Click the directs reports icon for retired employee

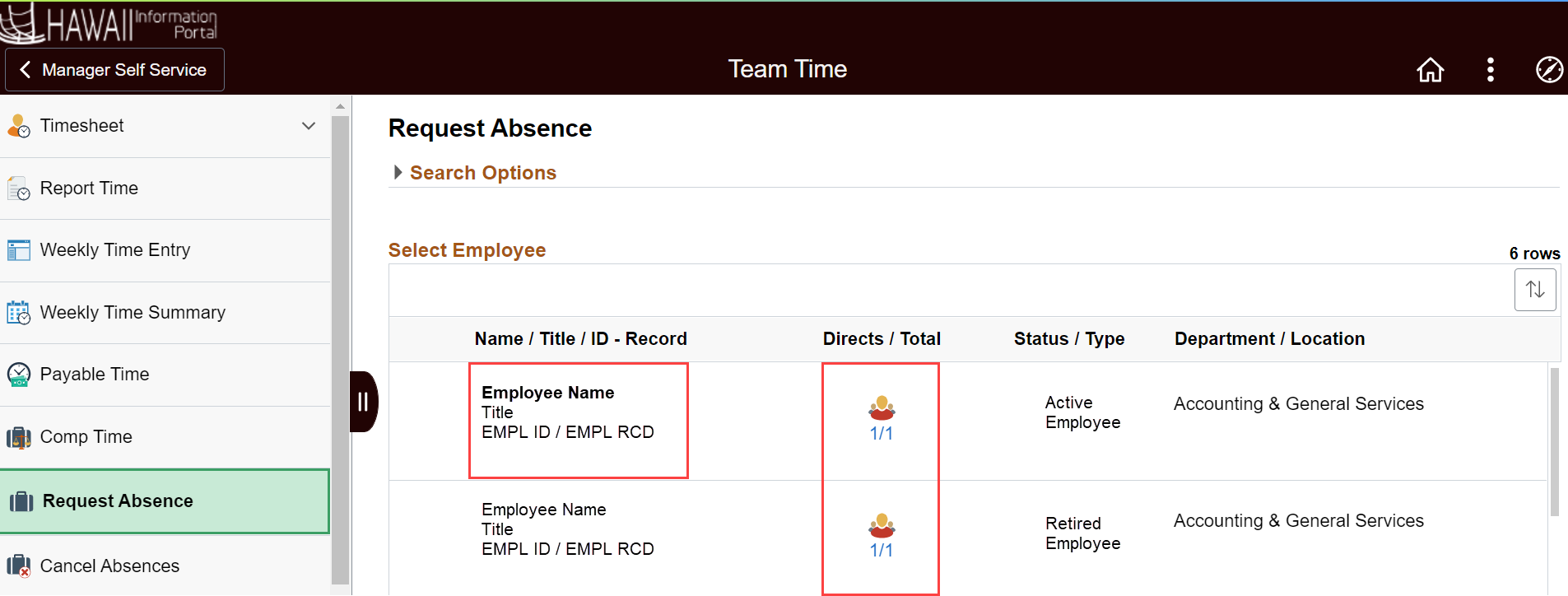coord(880,527)
